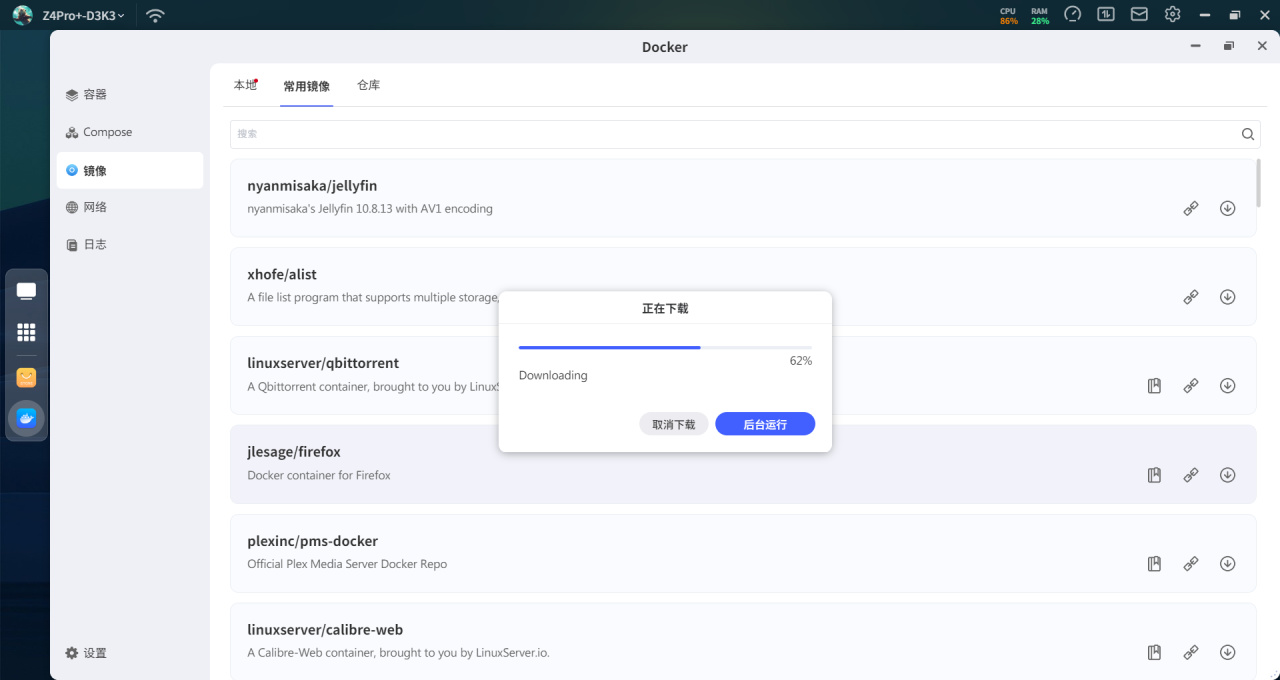Image resolution: width=1280 pixels, height=680 pixels.
Task: Open the link icon for linuxserver/calibre-web
Action: tap(1191, 652)
